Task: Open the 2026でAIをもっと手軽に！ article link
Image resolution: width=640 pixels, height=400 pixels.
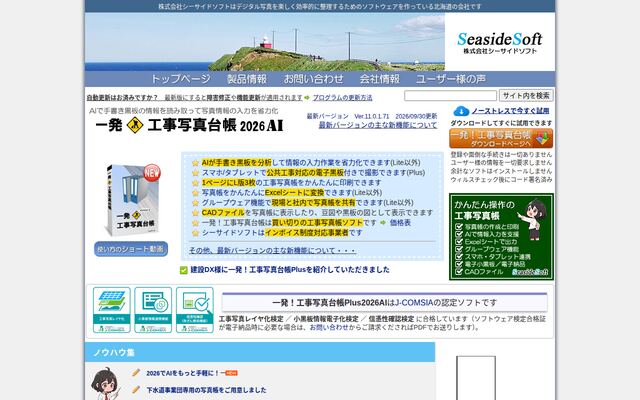Action: coord(183,373)
